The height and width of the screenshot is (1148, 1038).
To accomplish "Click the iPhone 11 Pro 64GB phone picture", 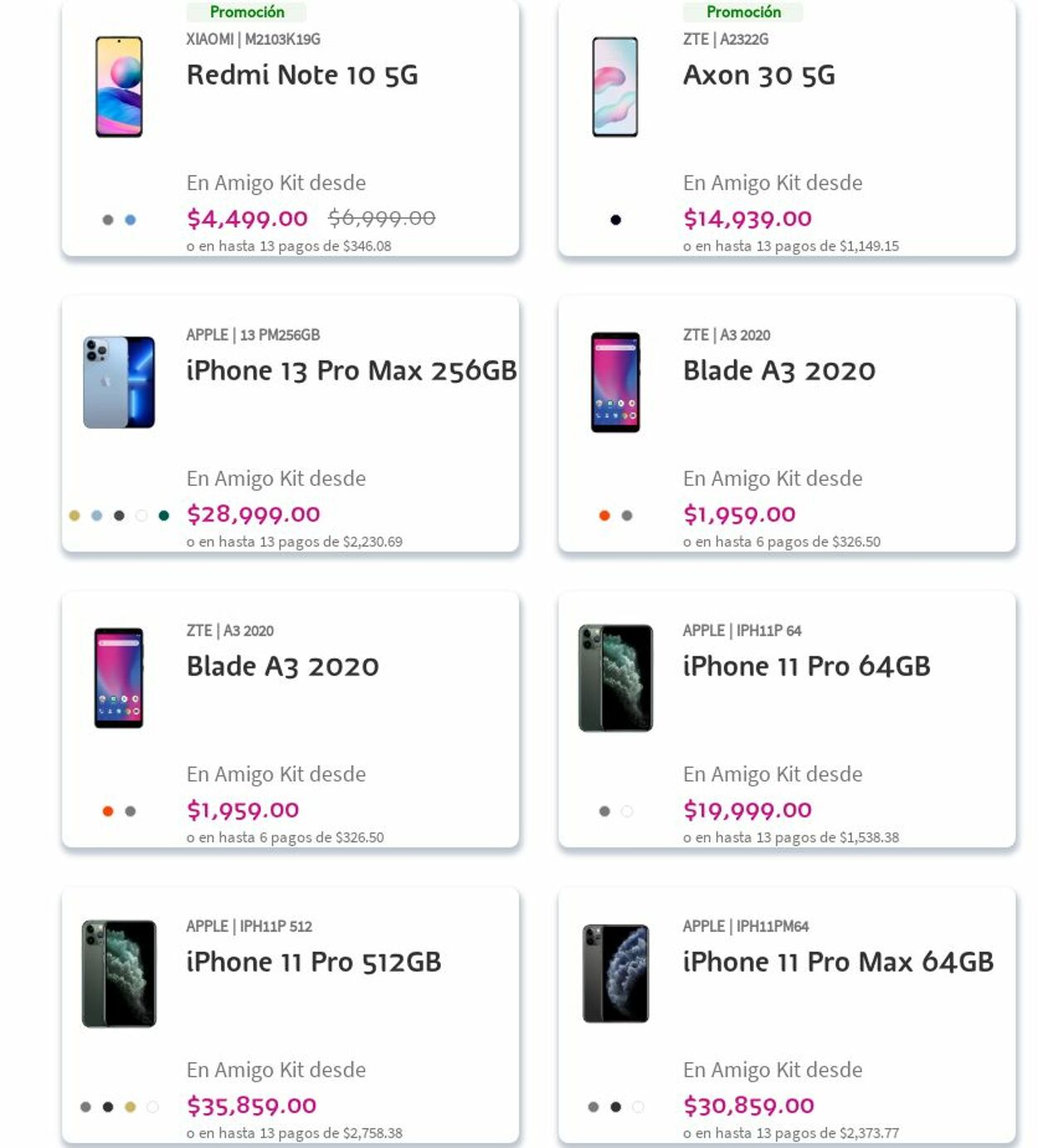I will point(615,678).
